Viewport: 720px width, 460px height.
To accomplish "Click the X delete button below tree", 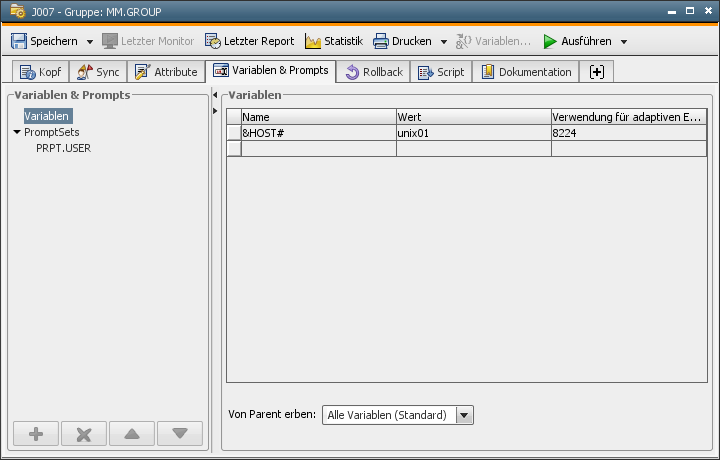I will [x=84, y=434].
